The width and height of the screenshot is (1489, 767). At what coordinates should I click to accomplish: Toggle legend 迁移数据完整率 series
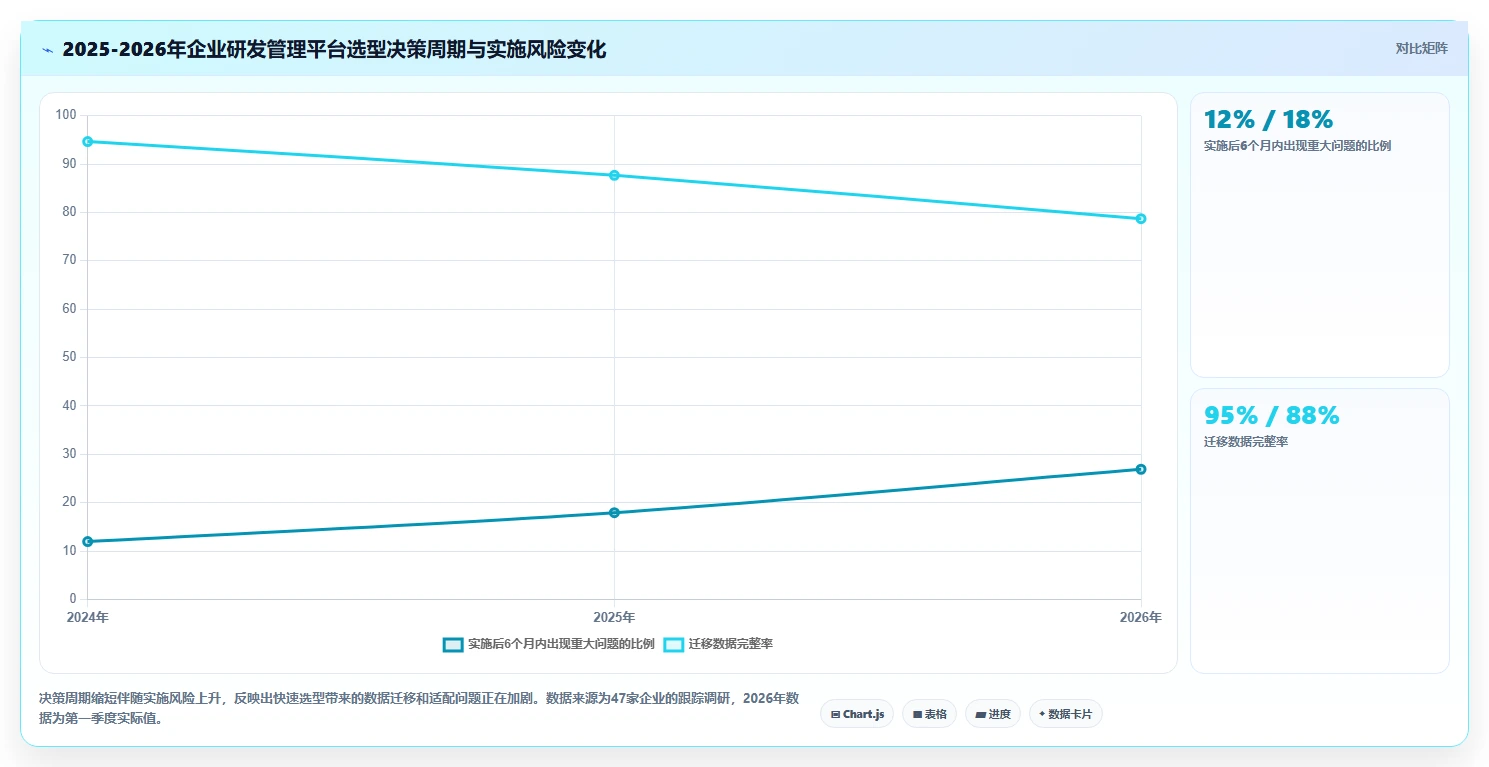pos(718,644)
